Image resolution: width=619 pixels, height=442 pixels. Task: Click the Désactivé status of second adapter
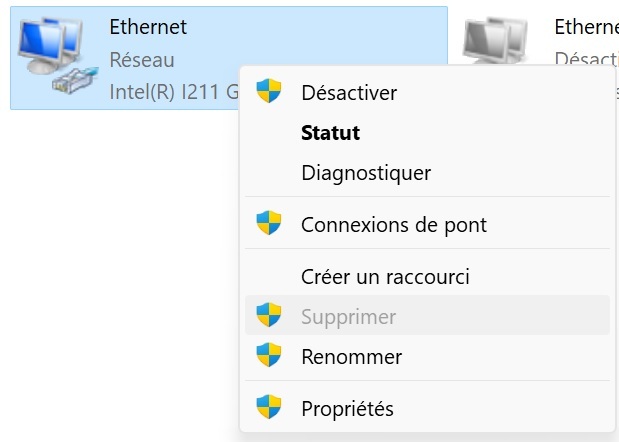(587, 58)
